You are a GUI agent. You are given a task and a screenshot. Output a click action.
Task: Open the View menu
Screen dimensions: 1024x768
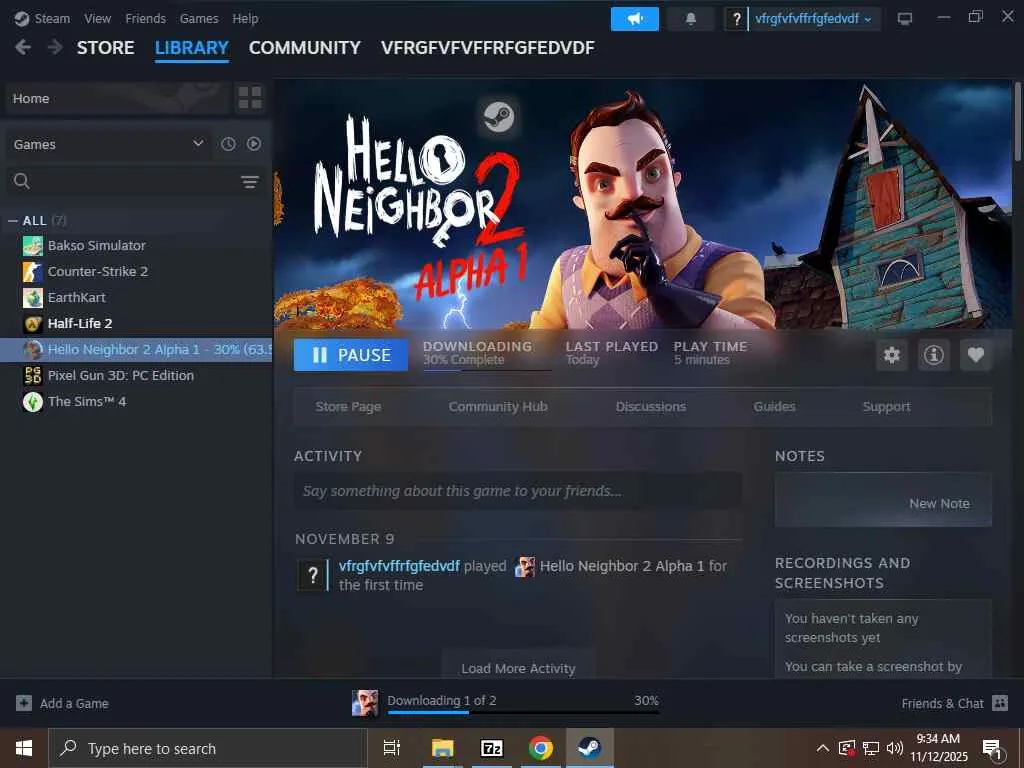97,18
